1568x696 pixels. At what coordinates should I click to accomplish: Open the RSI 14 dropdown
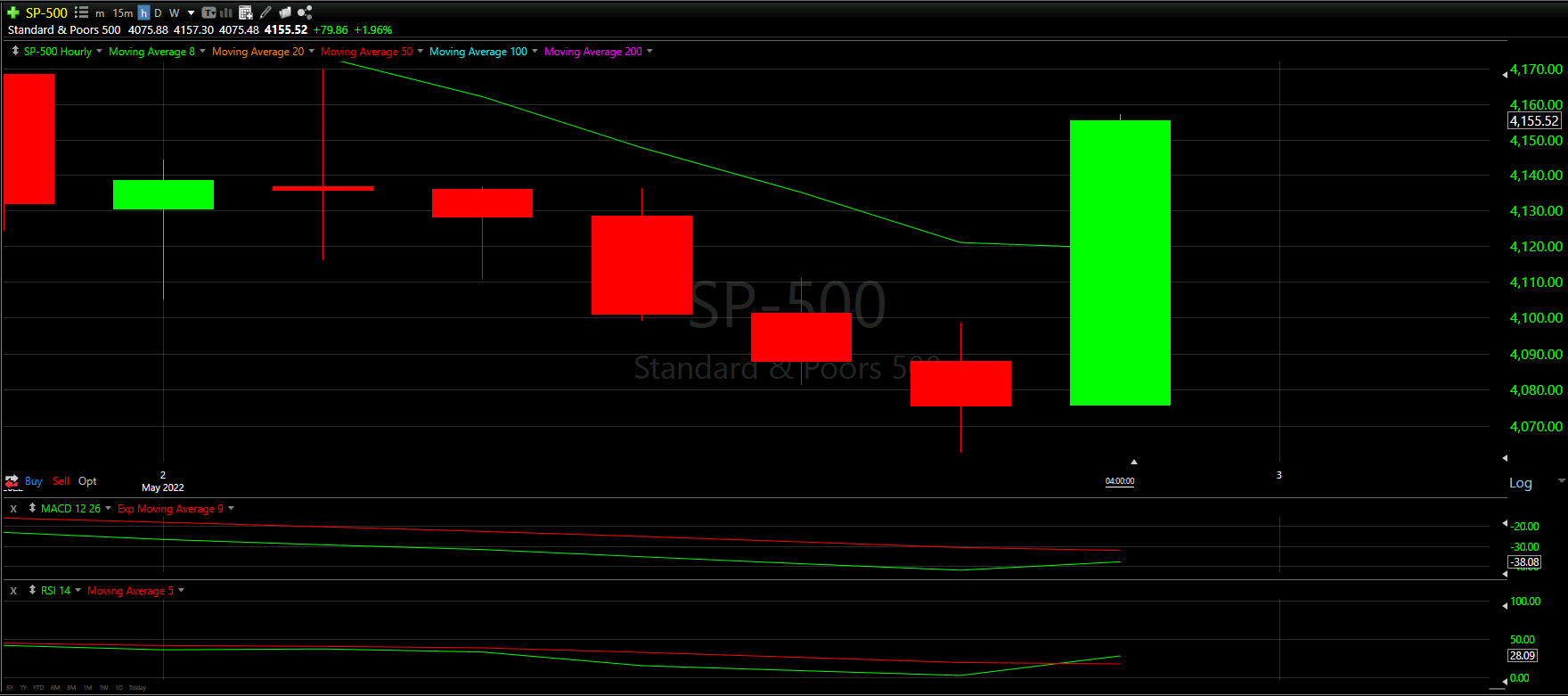pos(78,590)
